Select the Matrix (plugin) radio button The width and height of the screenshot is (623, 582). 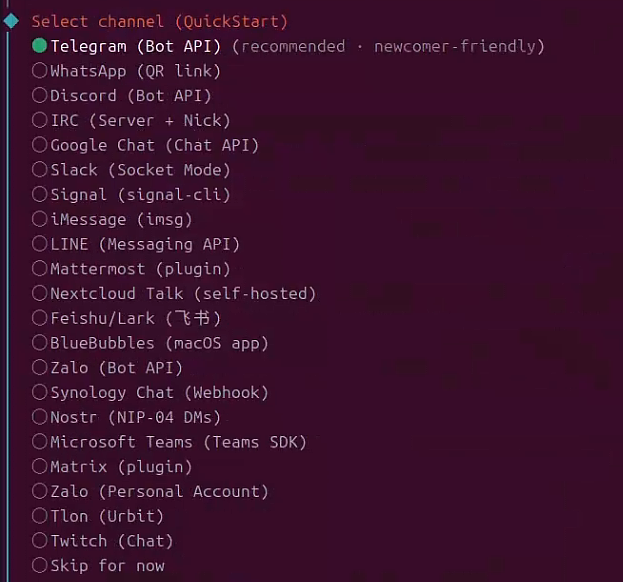(x=40, y=466)
